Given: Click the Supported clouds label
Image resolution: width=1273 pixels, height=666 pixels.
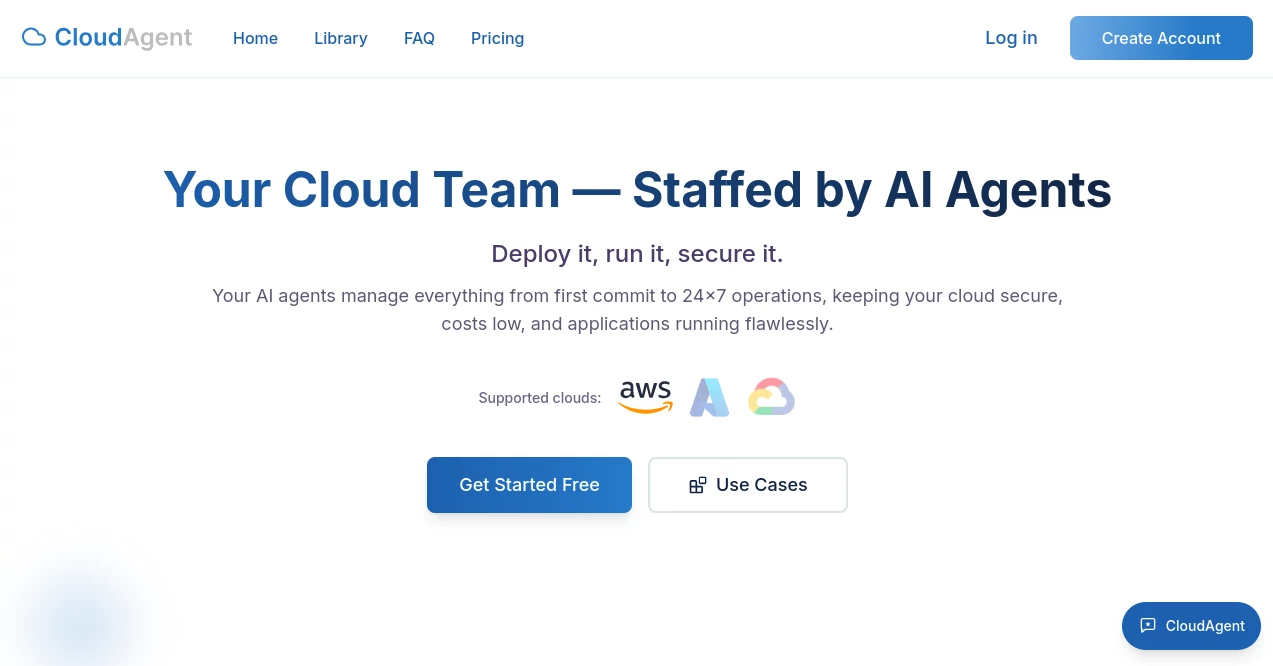Looking at the screenshot, I should (x=539, y=398).
